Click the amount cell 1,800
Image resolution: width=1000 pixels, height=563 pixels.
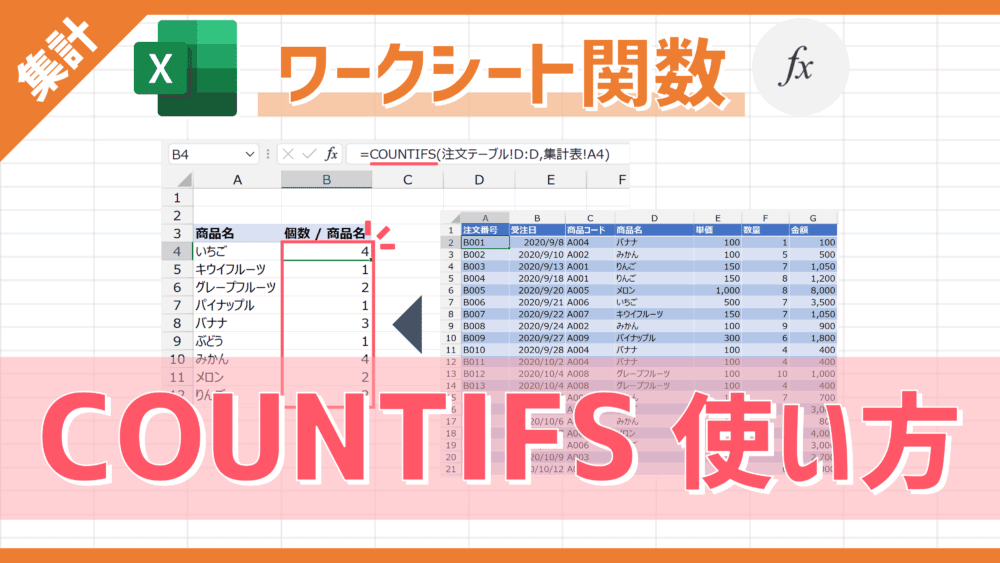[812, 338]
